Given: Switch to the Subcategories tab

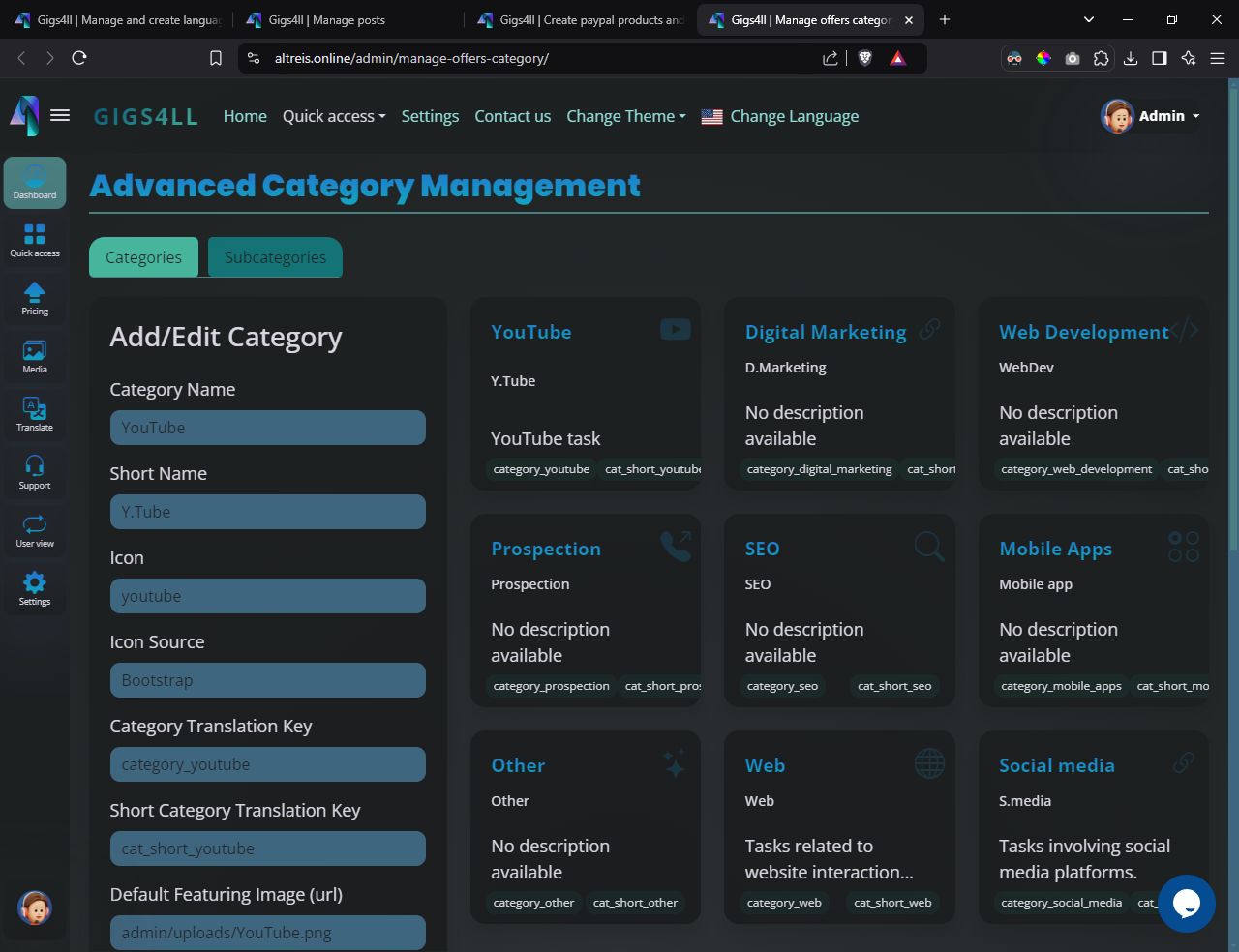Looking at the screenshot, I should point(275,257).
